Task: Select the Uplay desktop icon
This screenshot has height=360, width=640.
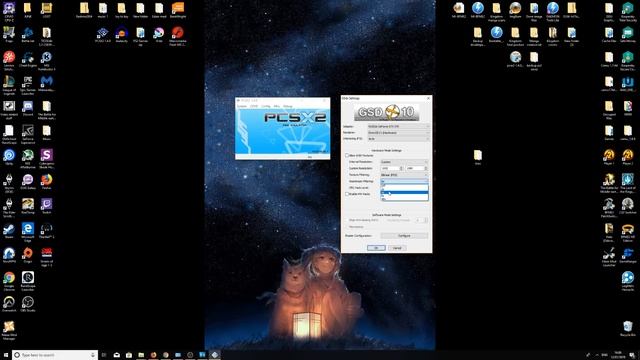Action: point(9,158)
